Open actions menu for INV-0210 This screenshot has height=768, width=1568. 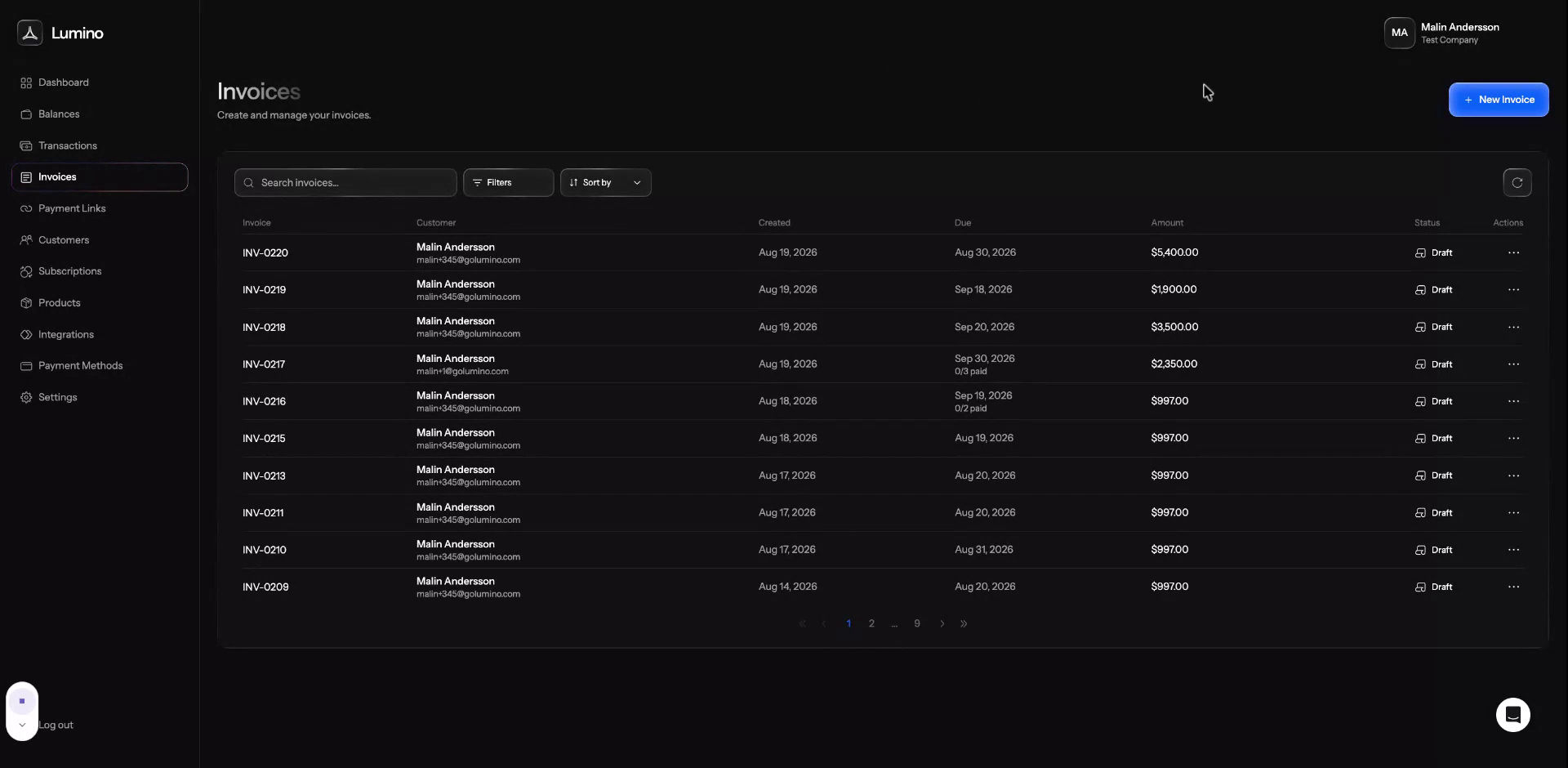click(x=1513, y=550)
